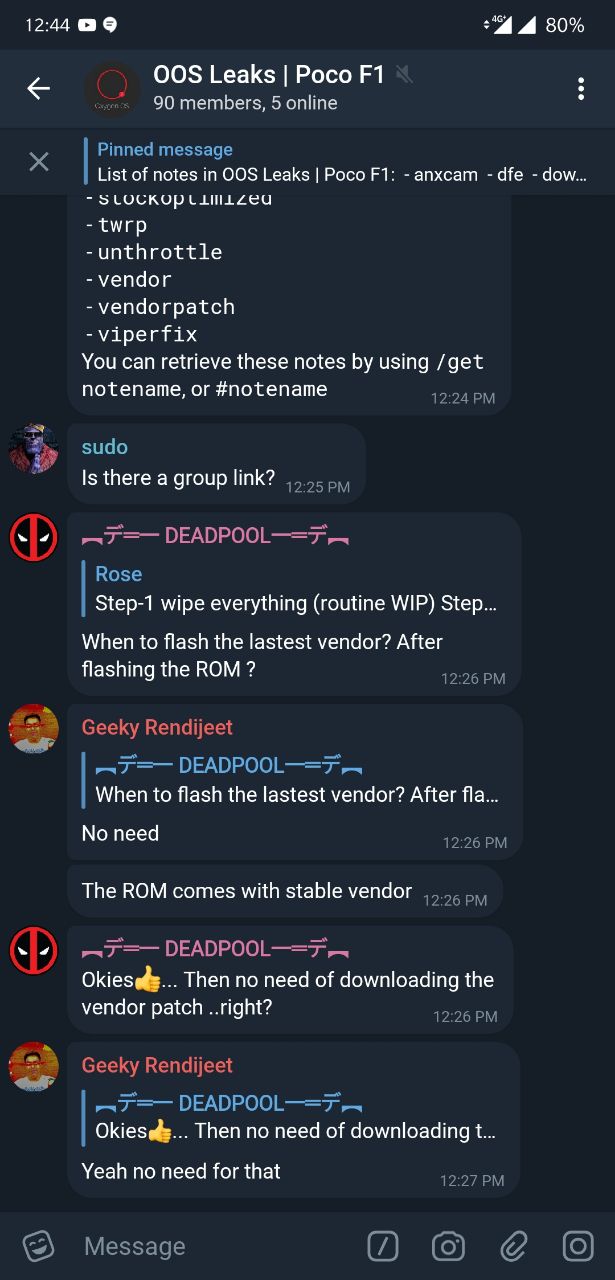Tap the YouTube notification status icon

tap(87, 25)
